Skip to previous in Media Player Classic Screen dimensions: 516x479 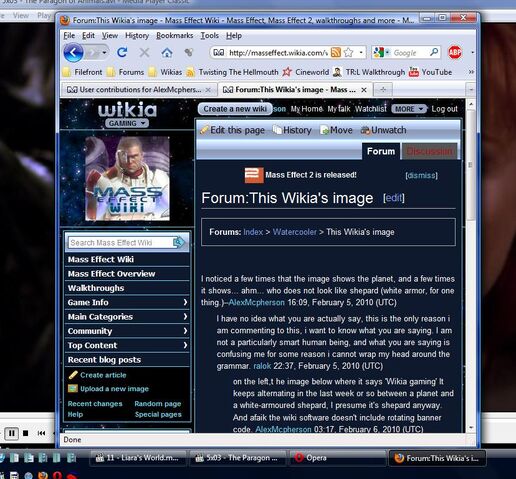pyautogui.click(x=41, y=433)
